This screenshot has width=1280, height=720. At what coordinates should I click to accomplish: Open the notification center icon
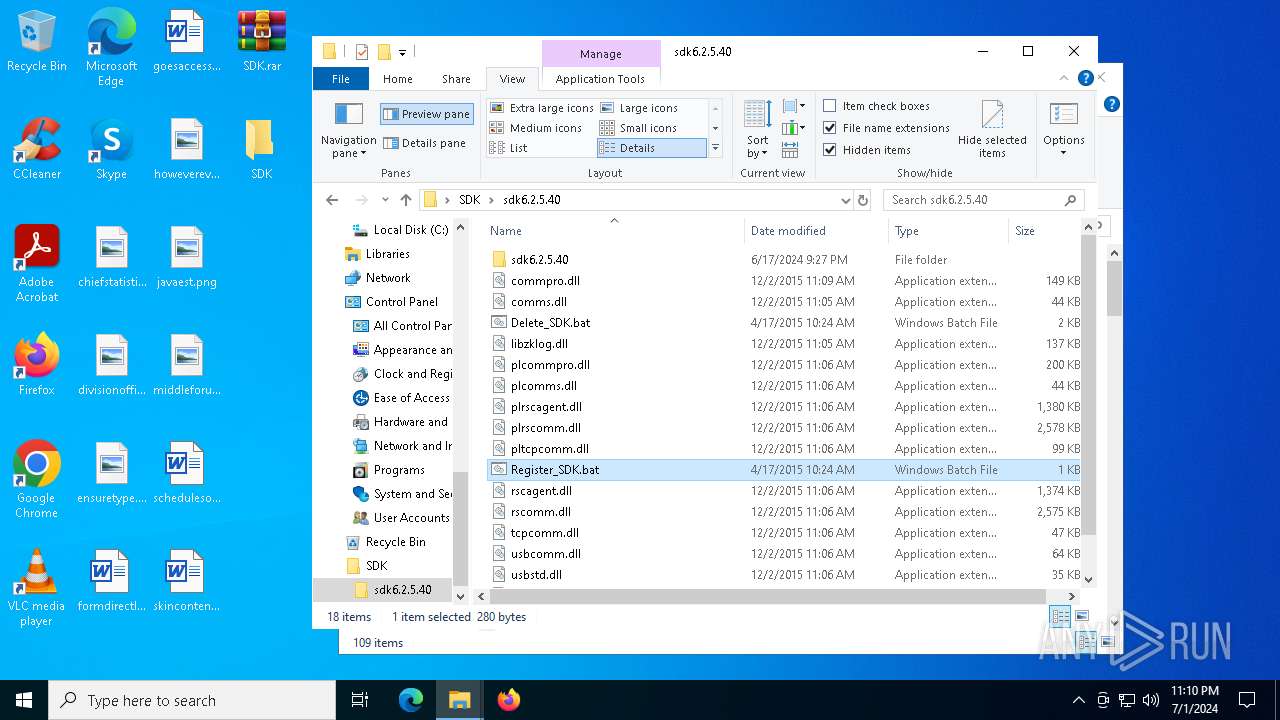click(1247, 700)
